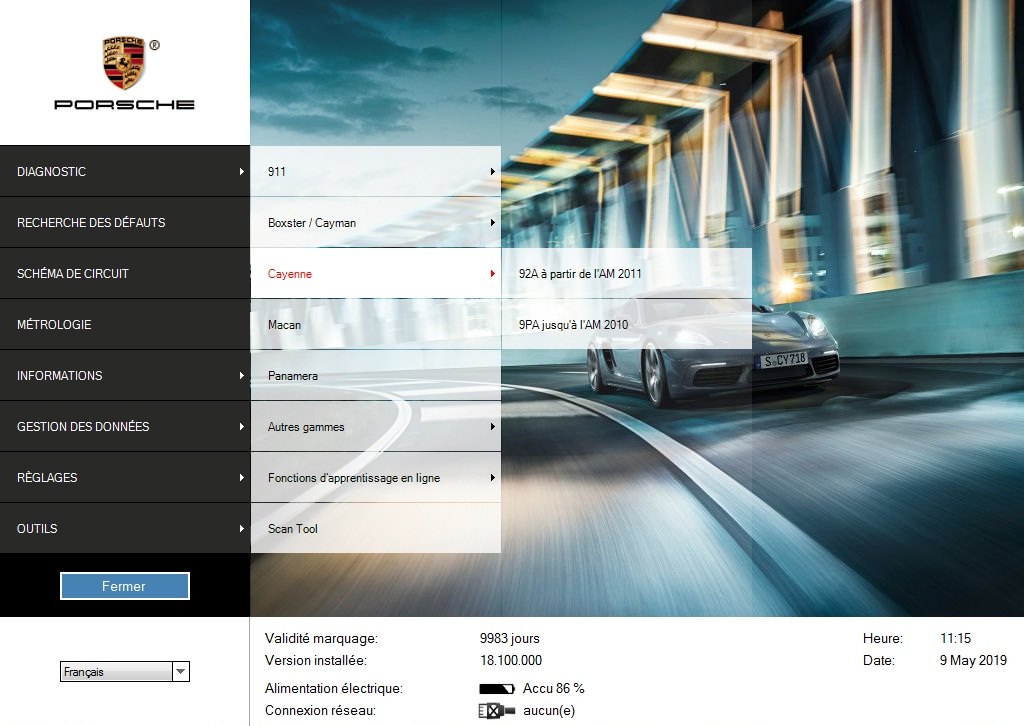Click the 'Date:' label
The width and height of the screenshot is (1024, 726).
pos(878,660)
